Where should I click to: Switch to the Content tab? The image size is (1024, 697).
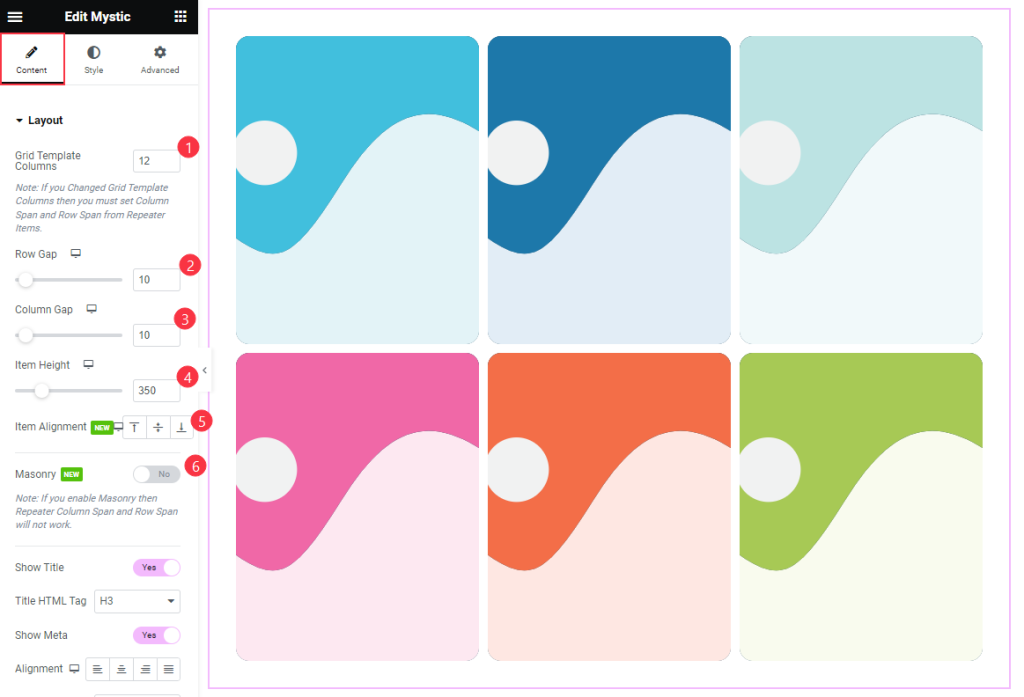tap(32, 59)
